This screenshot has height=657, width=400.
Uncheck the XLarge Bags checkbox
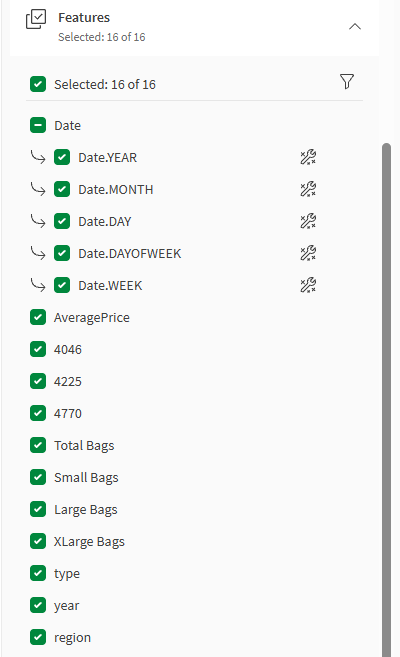point(38,541)
